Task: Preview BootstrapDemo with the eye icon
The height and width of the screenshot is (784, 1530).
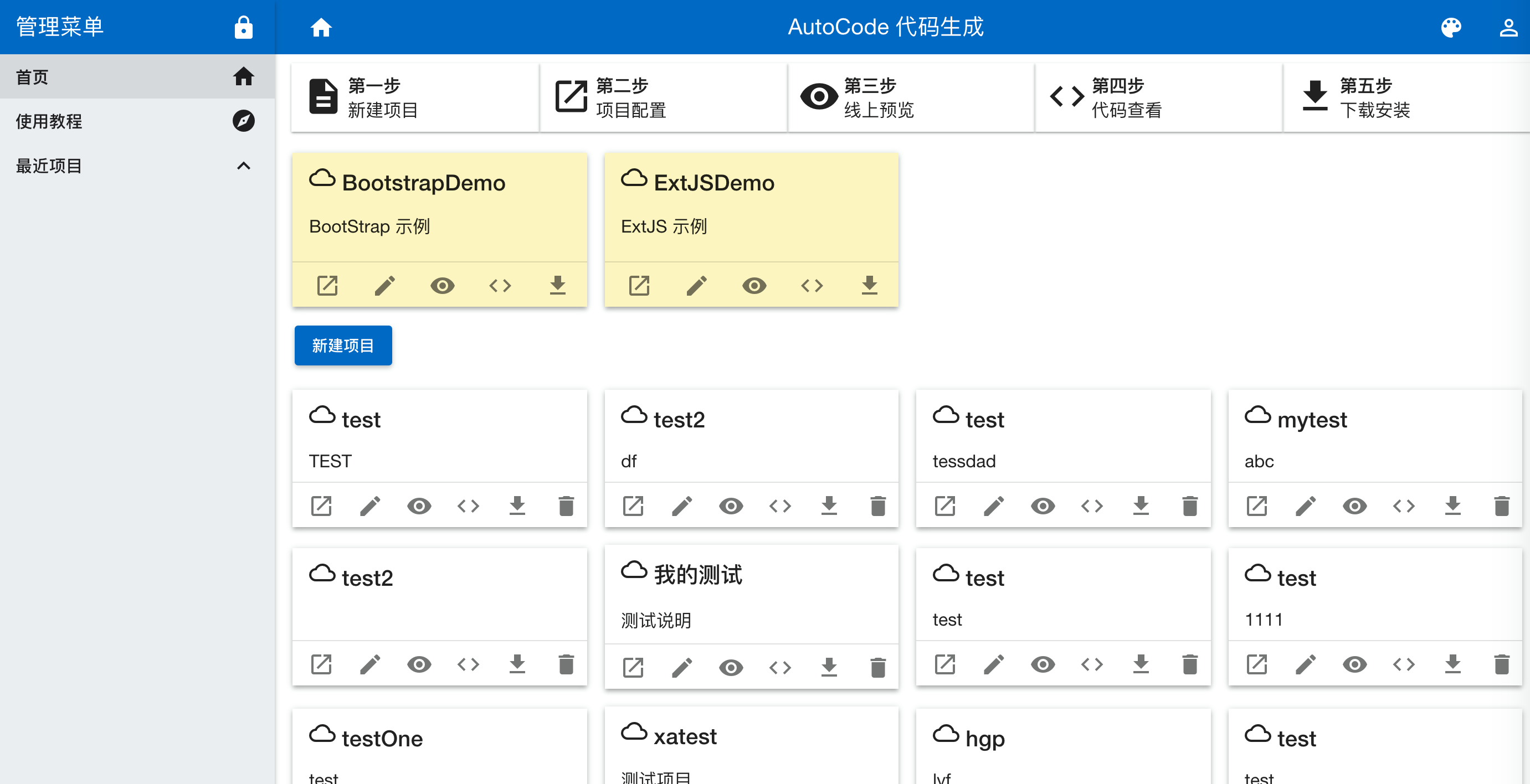Action: click(x=442, y=286)
